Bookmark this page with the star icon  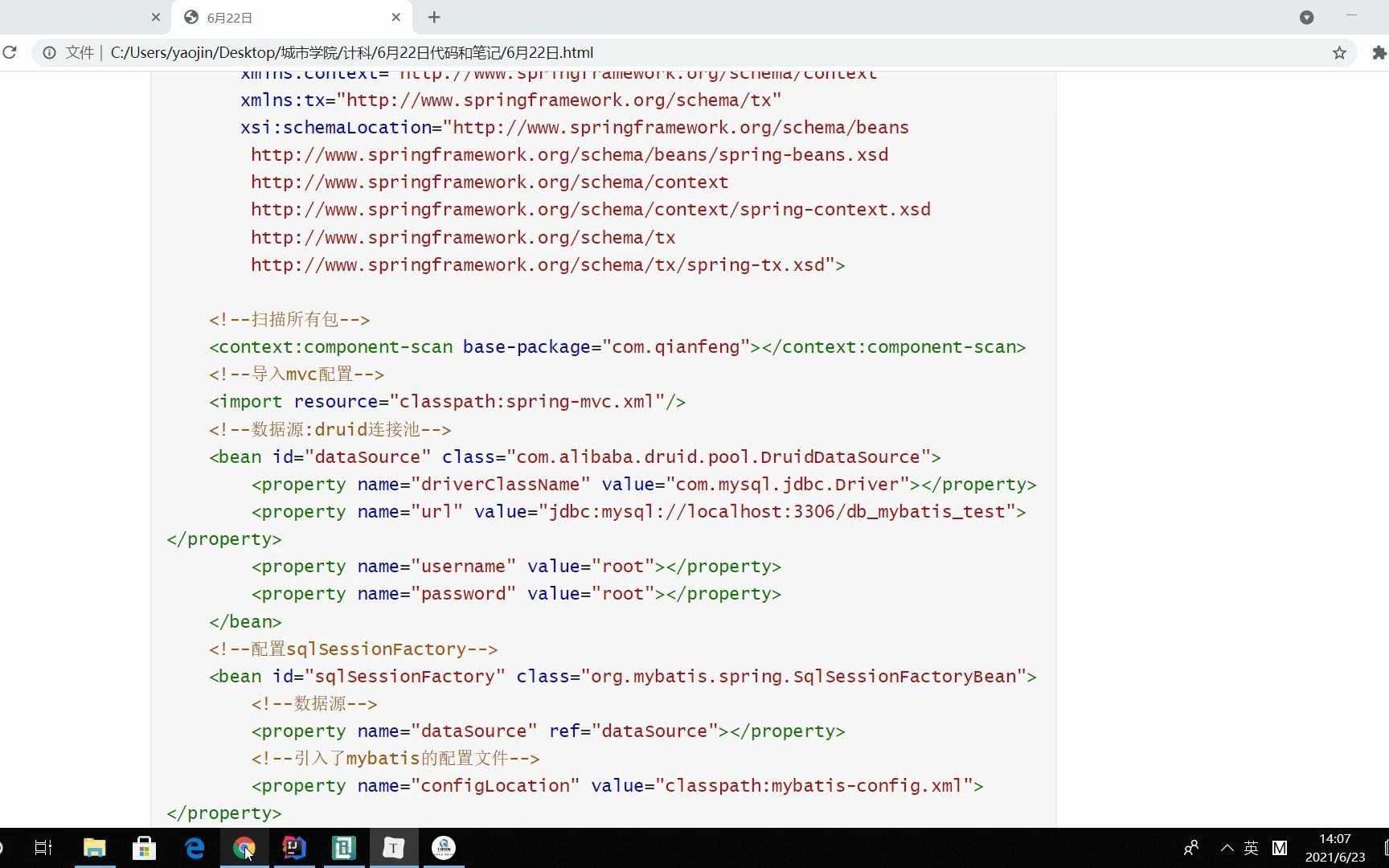coord(1339,52)
